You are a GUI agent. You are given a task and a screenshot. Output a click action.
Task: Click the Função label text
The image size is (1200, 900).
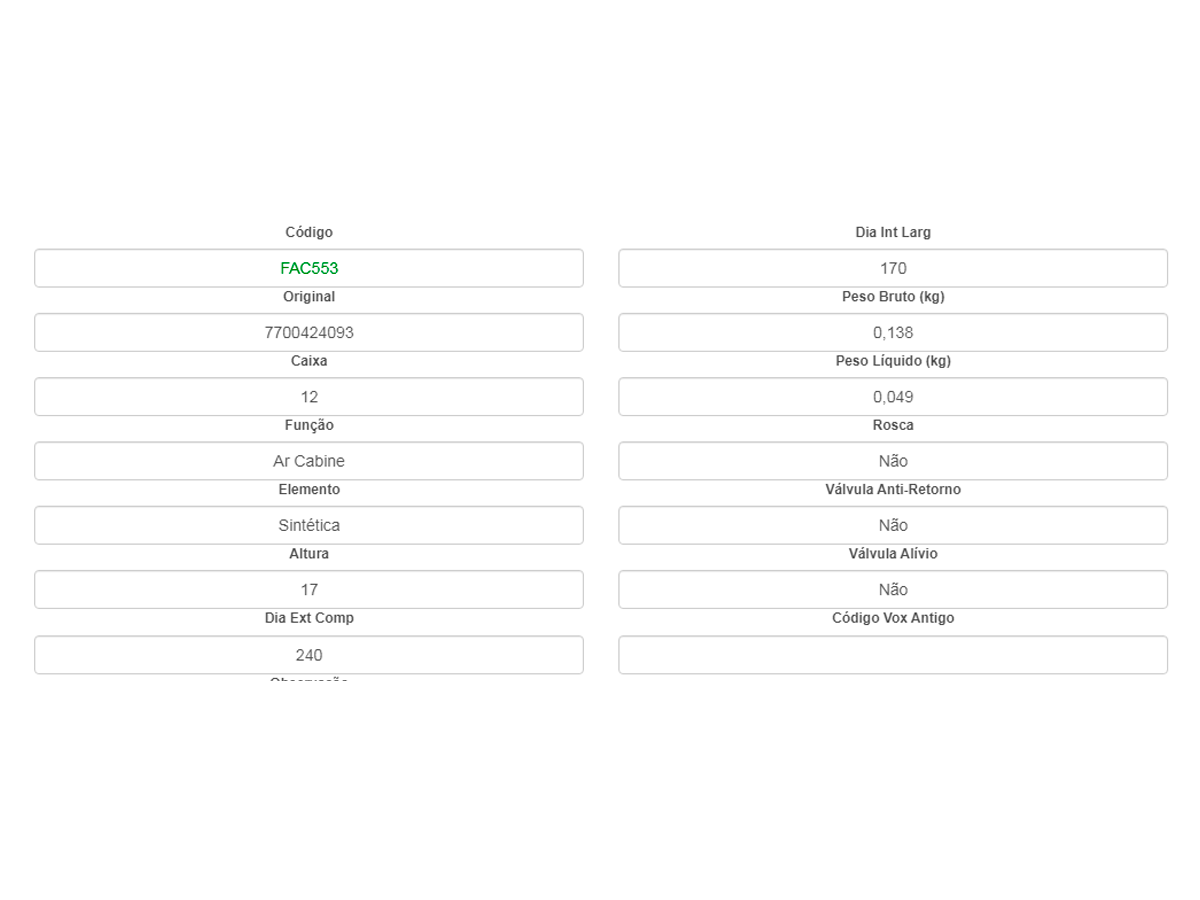point(309,425)
